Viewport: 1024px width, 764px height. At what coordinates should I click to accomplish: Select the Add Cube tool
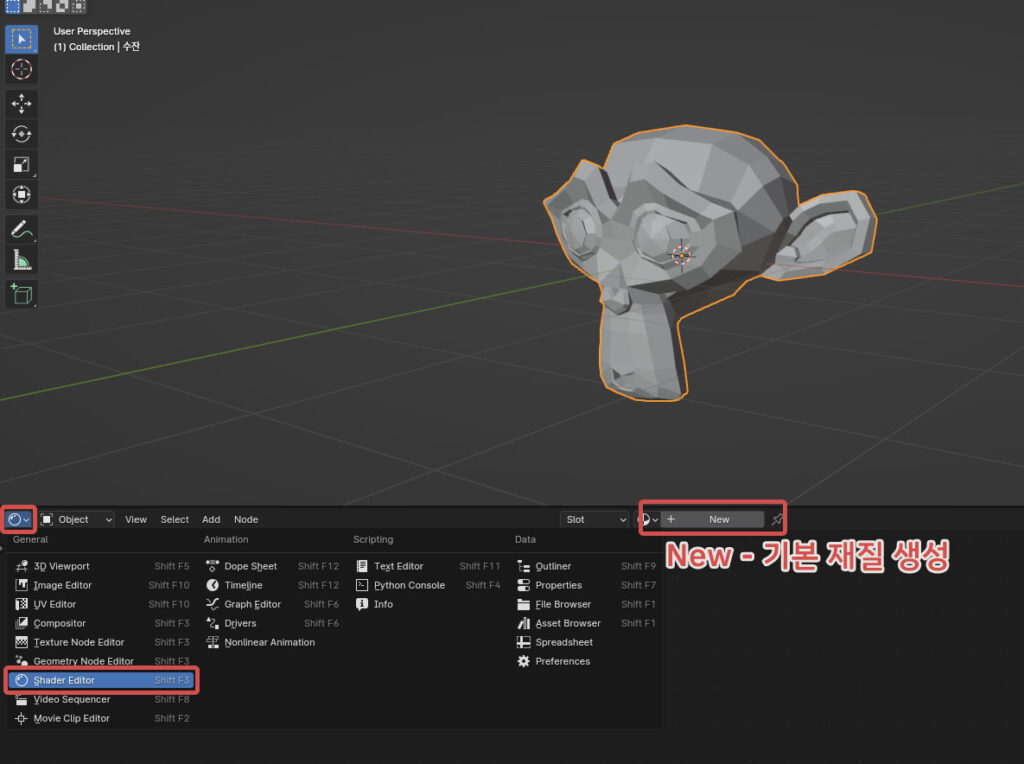click(x=21, y=294)
